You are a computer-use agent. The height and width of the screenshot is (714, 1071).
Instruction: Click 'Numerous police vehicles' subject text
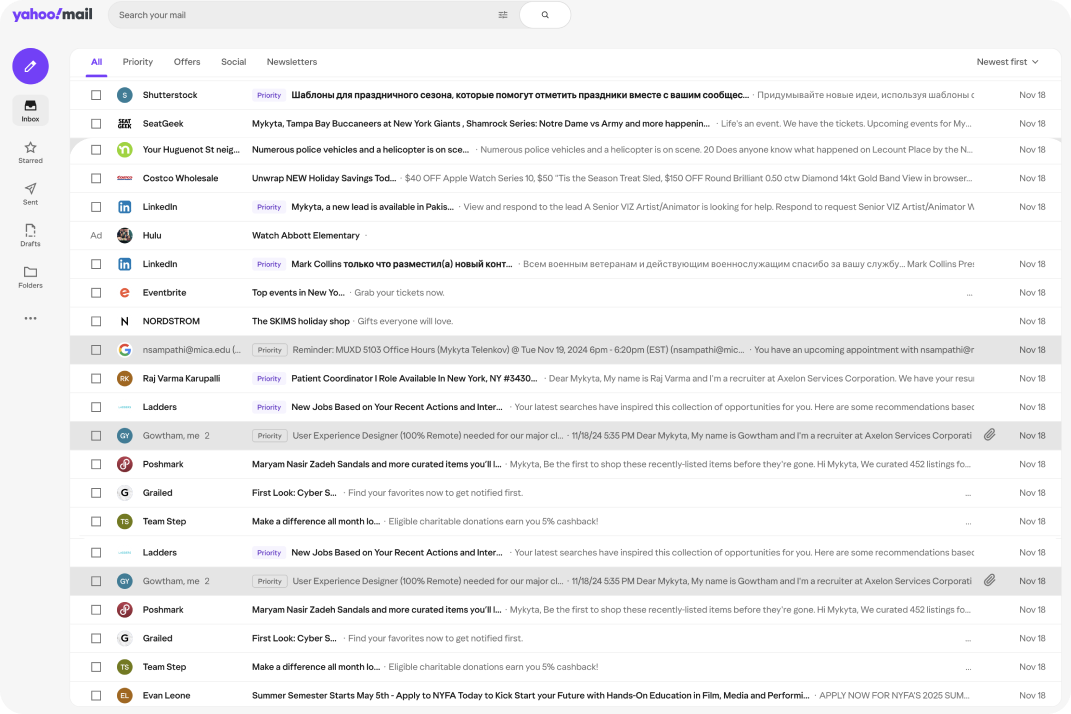tap(361, 150)
